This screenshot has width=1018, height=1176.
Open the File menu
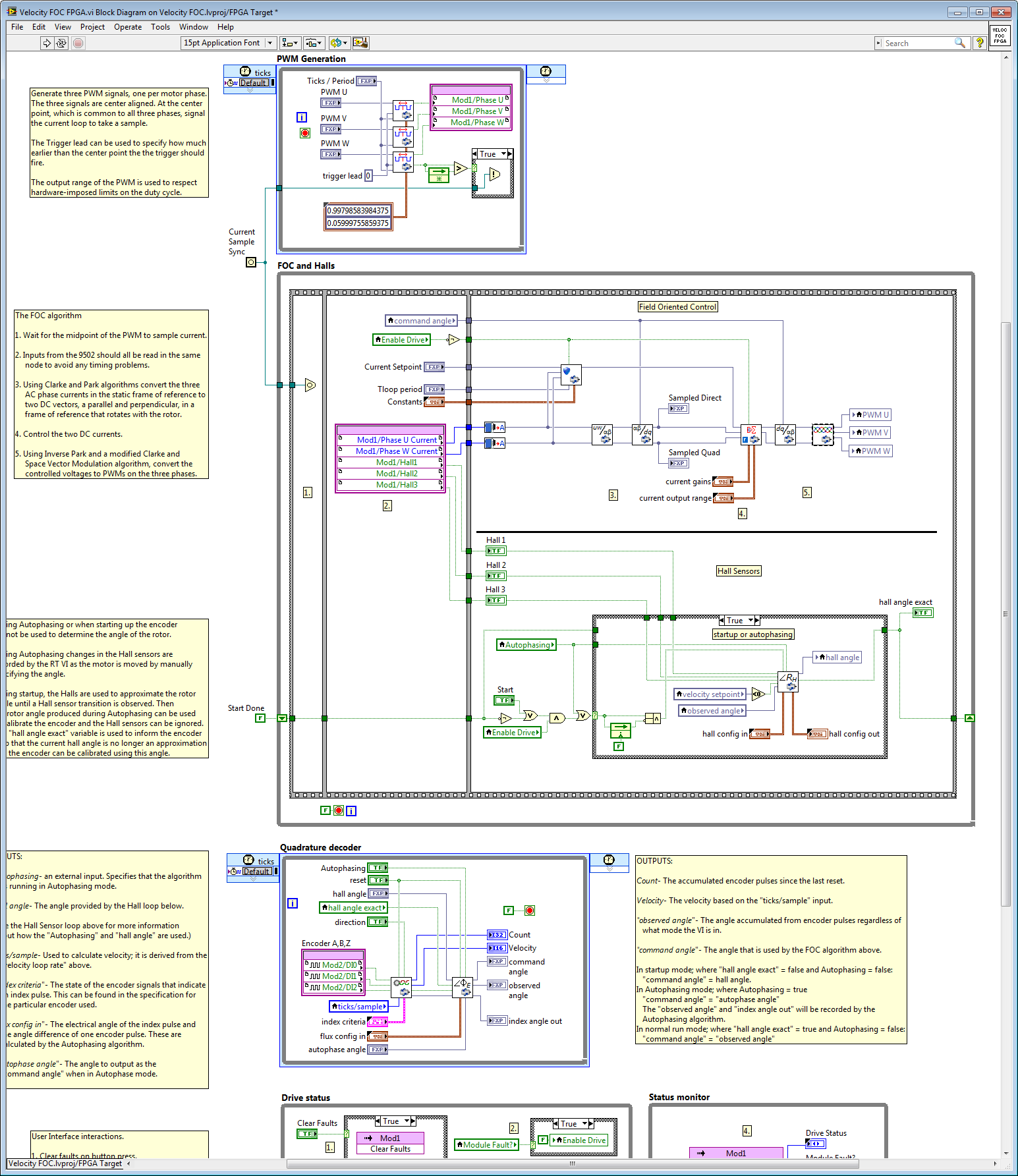pyautogui.click(x=17, y=27)
